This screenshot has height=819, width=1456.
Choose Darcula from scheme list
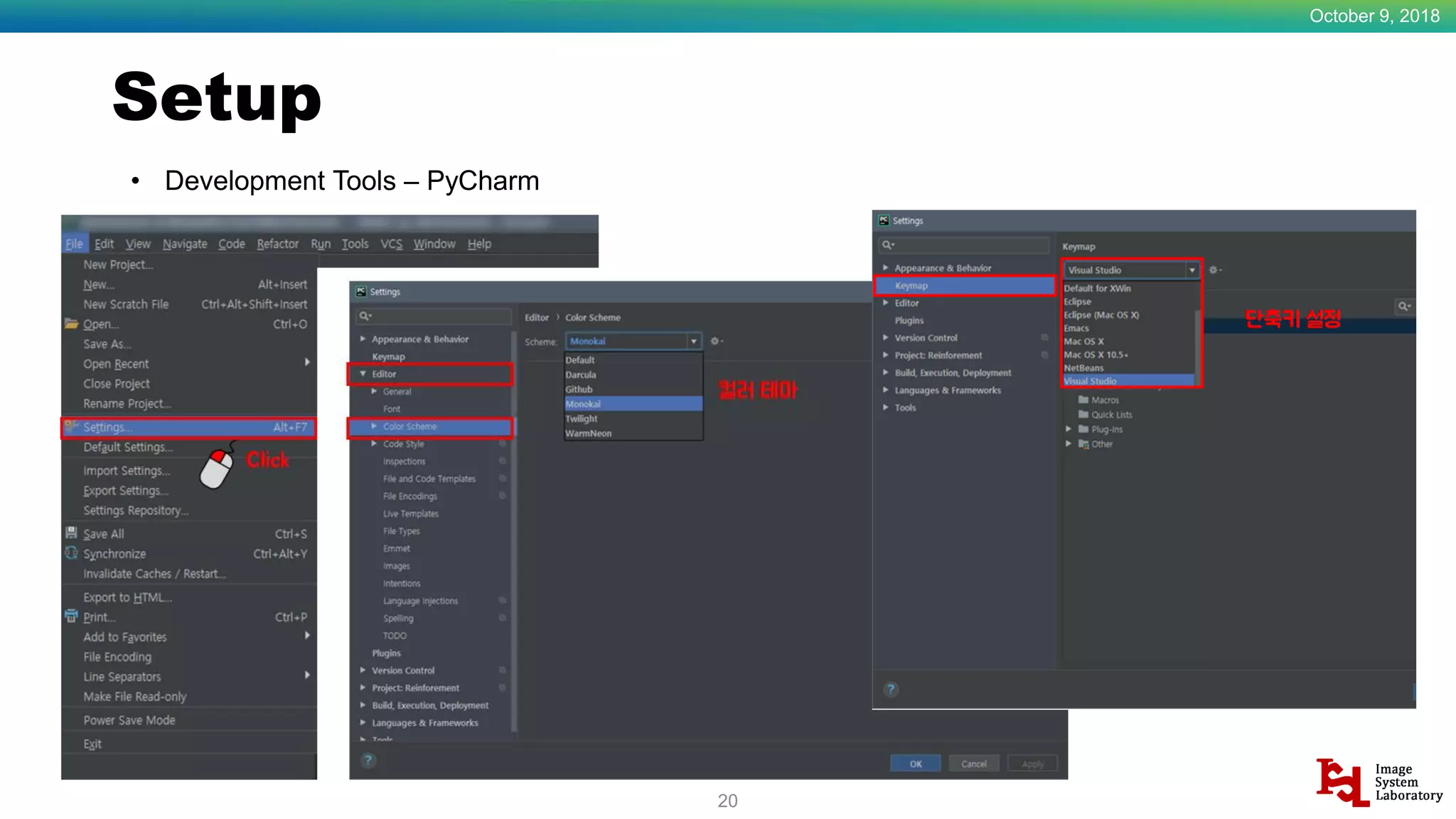633,375
